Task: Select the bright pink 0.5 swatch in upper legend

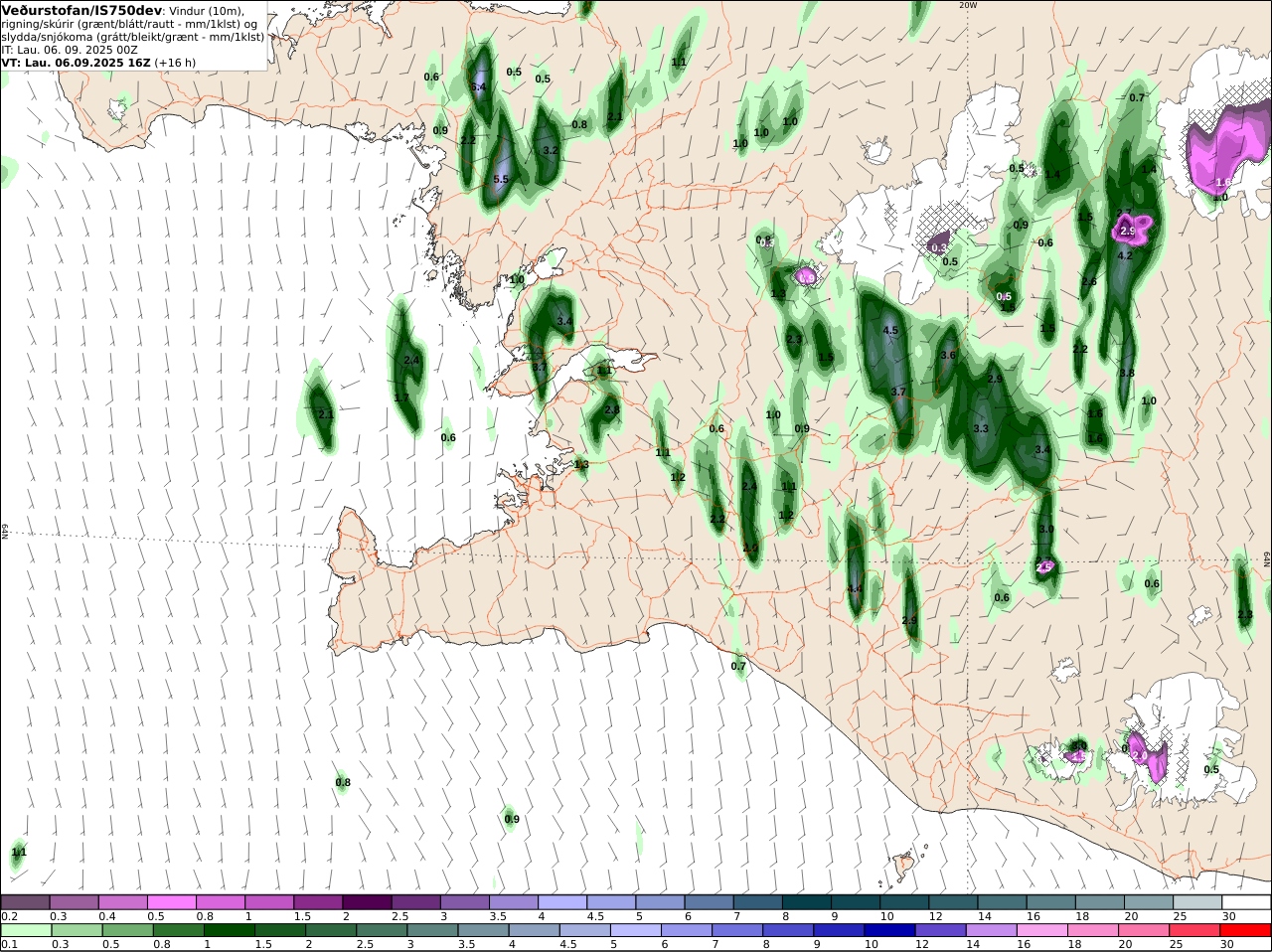Action: 172,902
